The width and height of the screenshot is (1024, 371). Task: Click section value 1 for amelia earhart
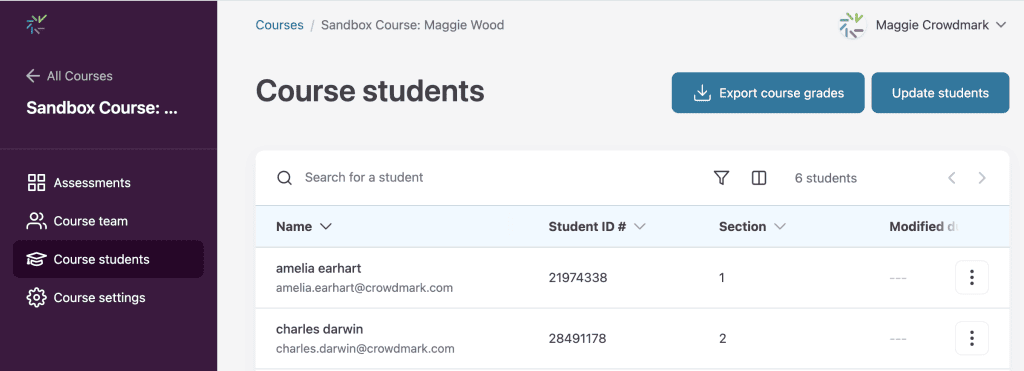click(x=722, y=278)
